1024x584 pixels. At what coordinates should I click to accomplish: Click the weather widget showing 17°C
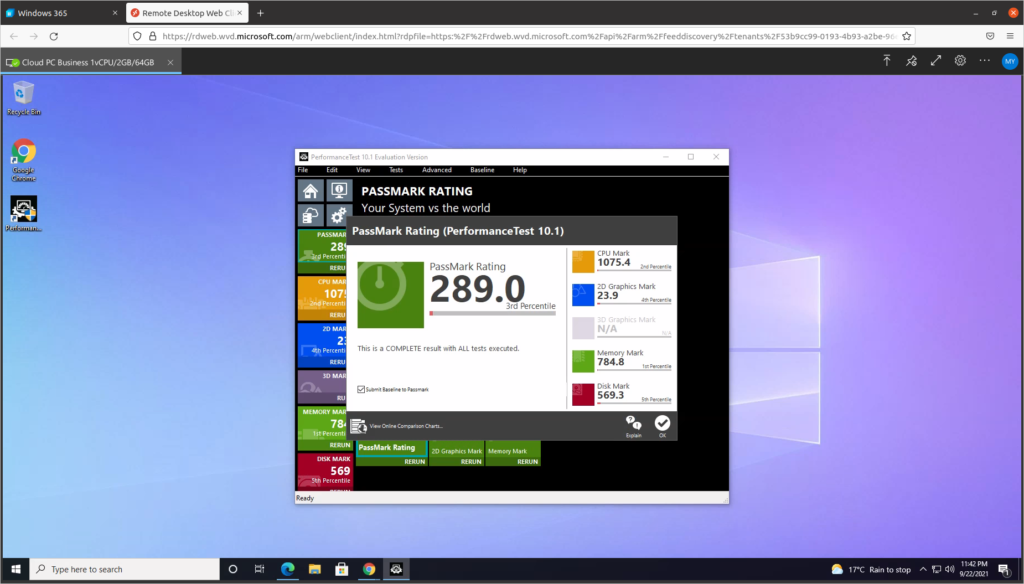pos(871,570)
